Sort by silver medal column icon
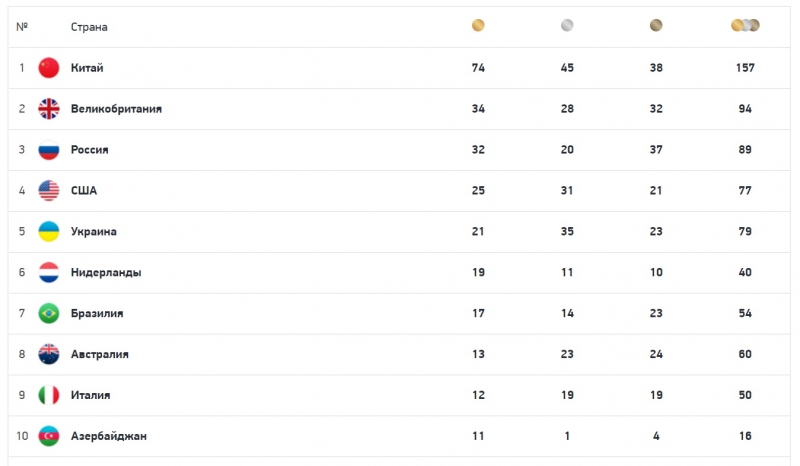This screenshot has height=466, width=800. click(x=567, y=26)
